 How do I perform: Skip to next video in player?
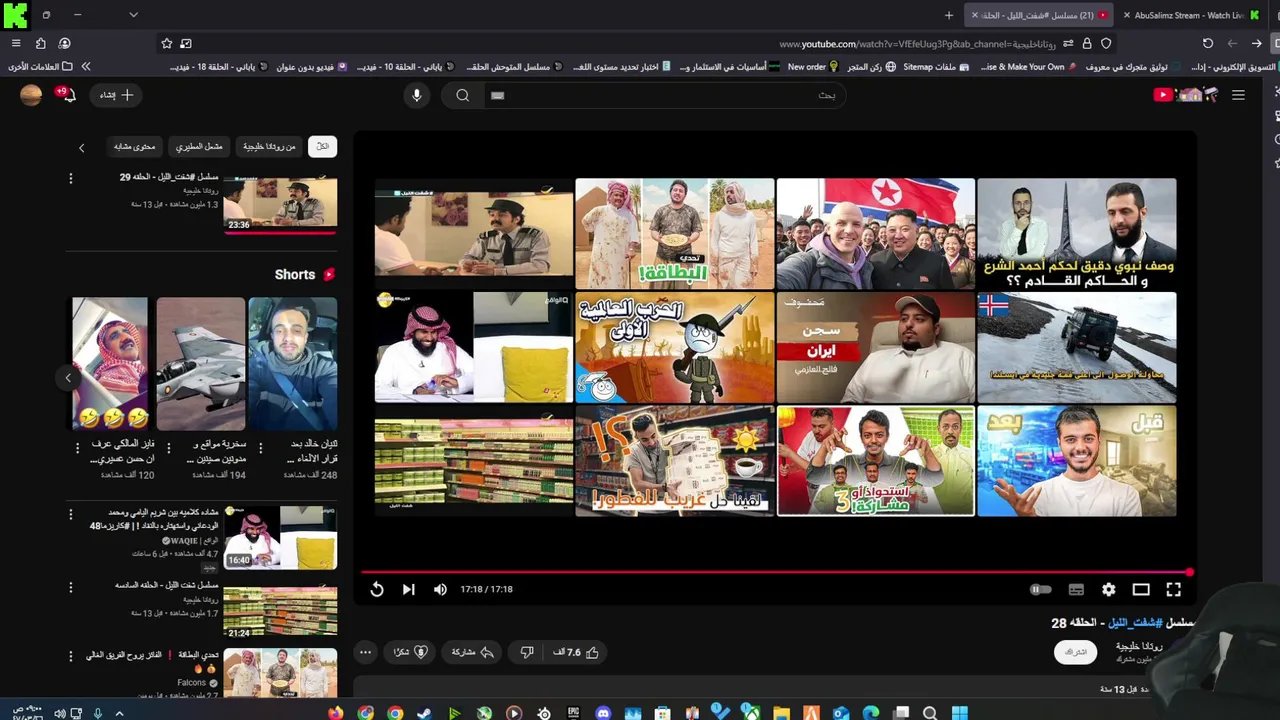pos(408,589)
